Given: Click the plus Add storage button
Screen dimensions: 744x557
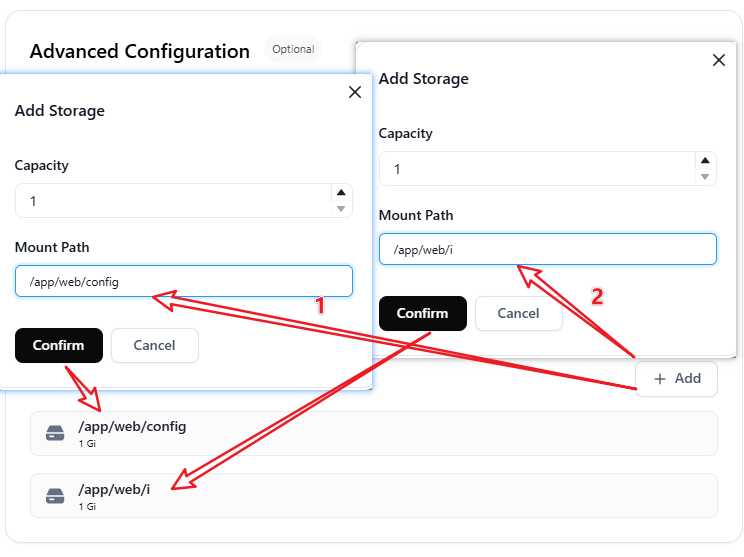Looking at the screenshot, I should 676,379.
